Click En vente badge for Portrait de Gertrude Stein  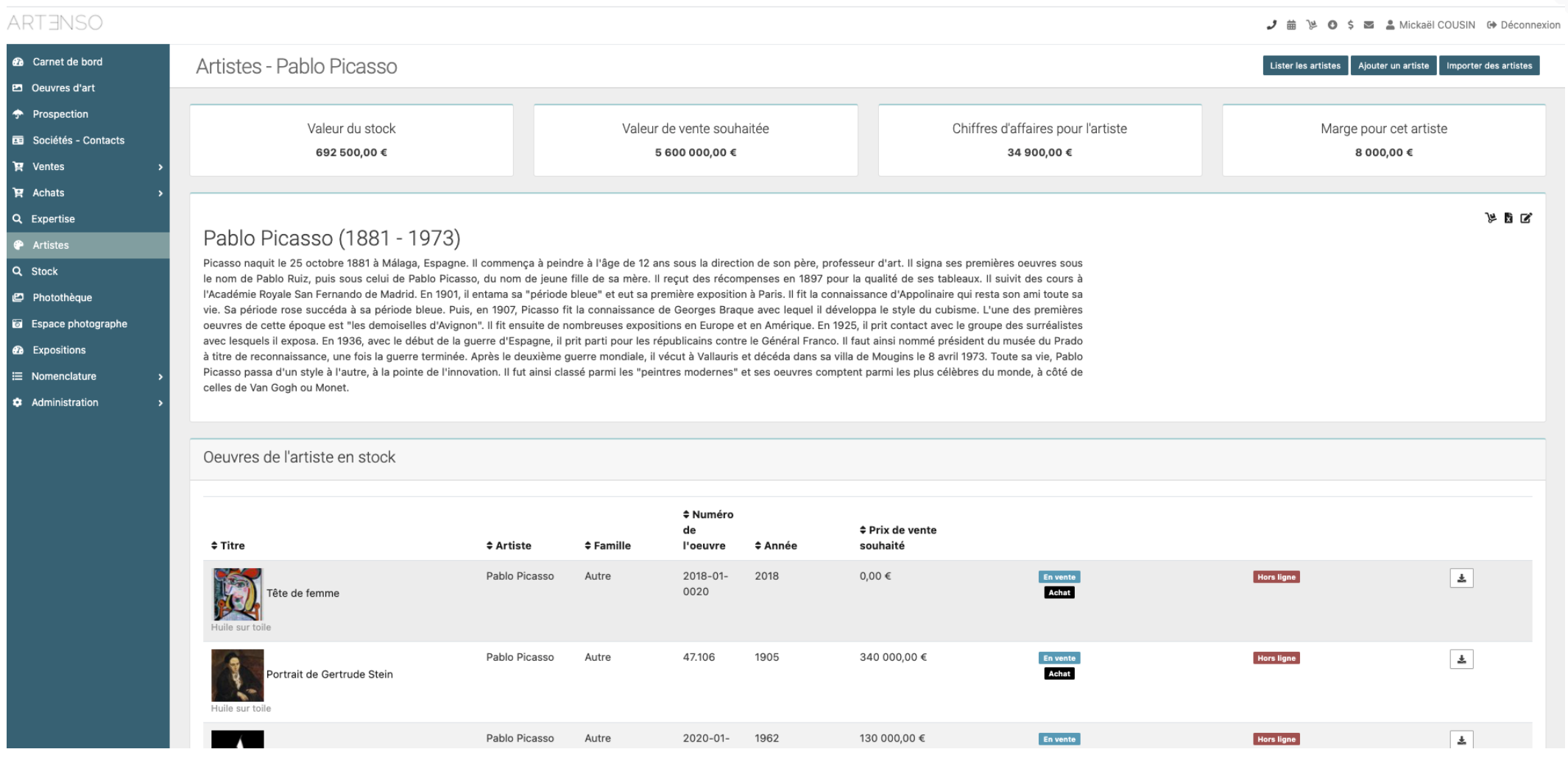1059,658
